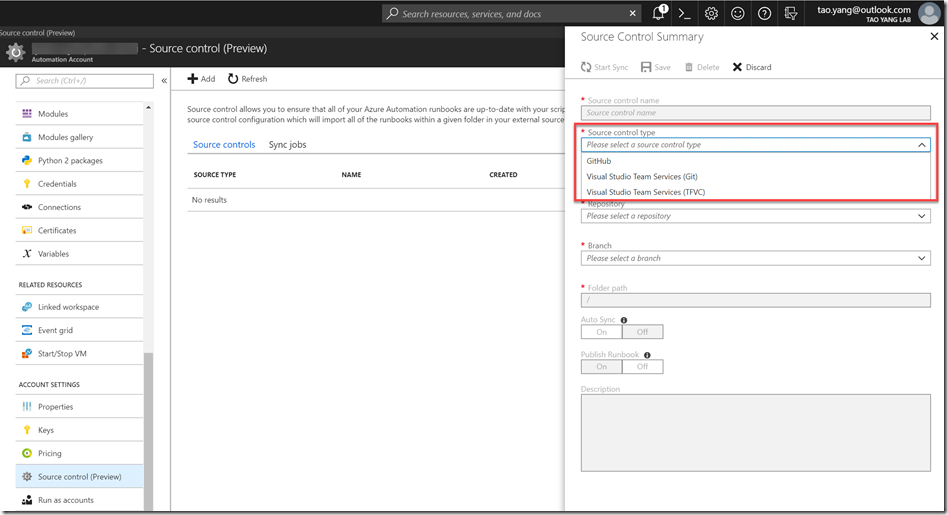Turn Auto Sync Off
This screenshot has height=515, width=948.
[642, 332]
